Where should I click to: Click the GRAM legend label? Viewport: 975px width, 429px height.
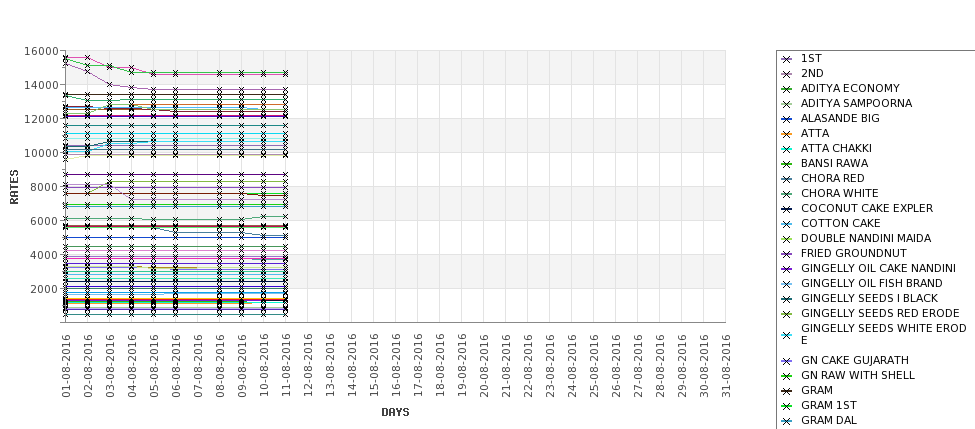[x=816, y=390]
